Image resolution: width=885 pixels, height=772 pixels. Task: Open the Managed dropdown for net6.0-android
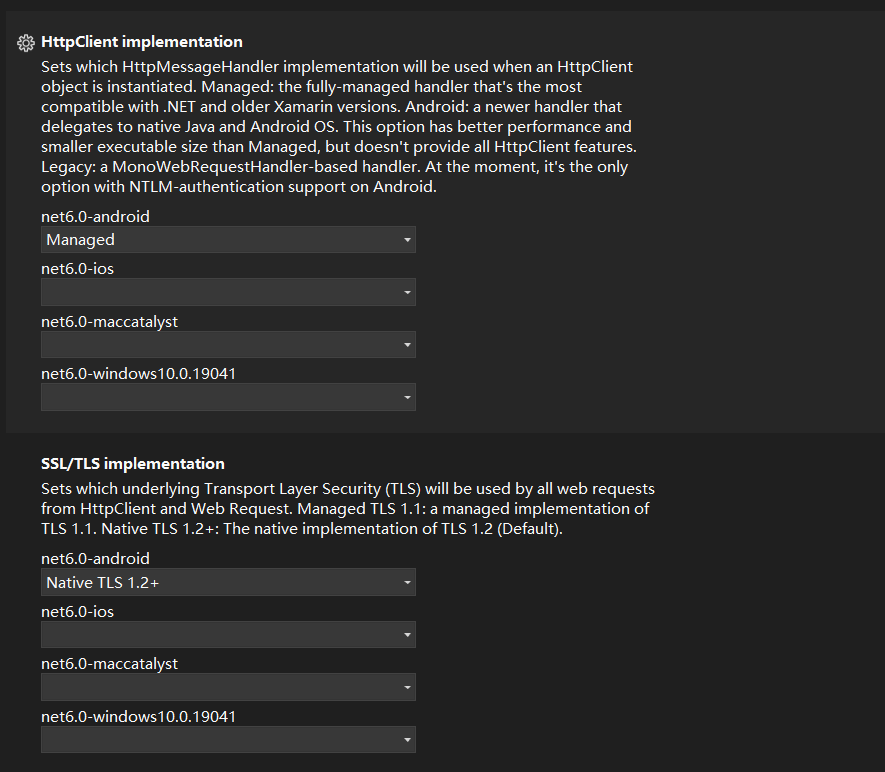pyautogui.click(x=228, y=239)
